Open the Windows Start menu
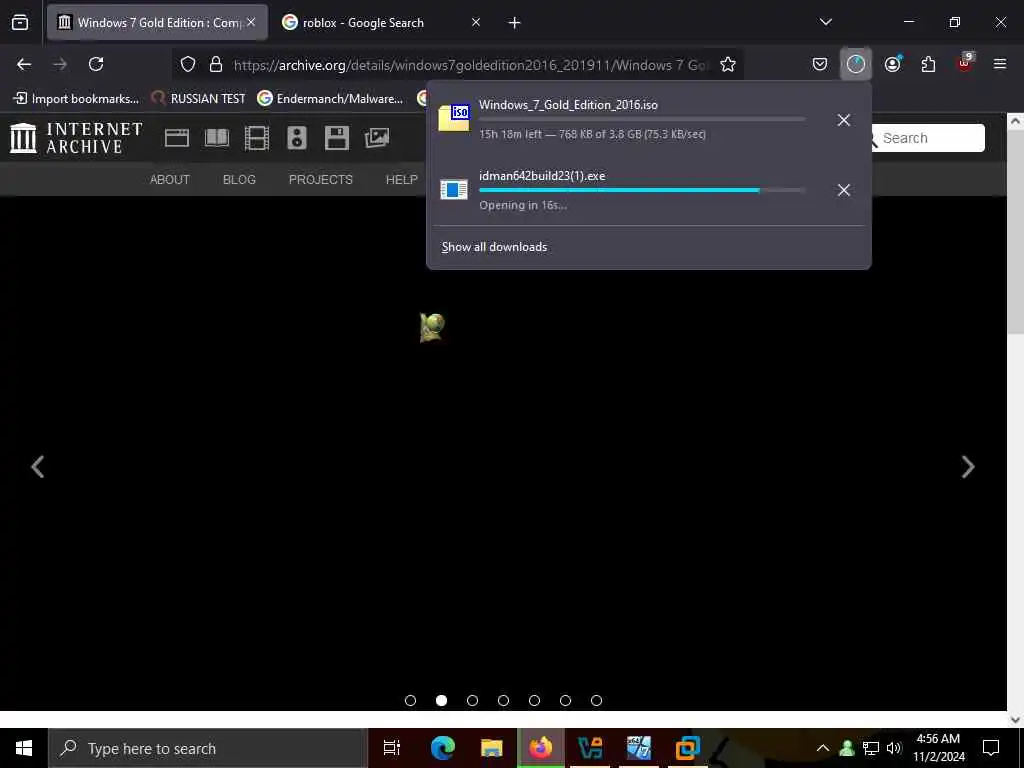The width and height of the screenshot is (1024, 768). click(24, 748)
